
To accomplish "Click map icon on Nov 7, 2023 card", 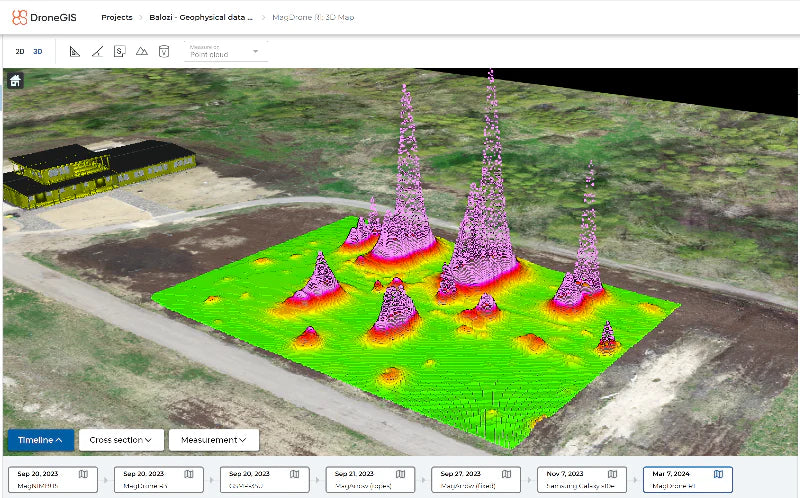I will pyautogui.click(x=612, y=474).
